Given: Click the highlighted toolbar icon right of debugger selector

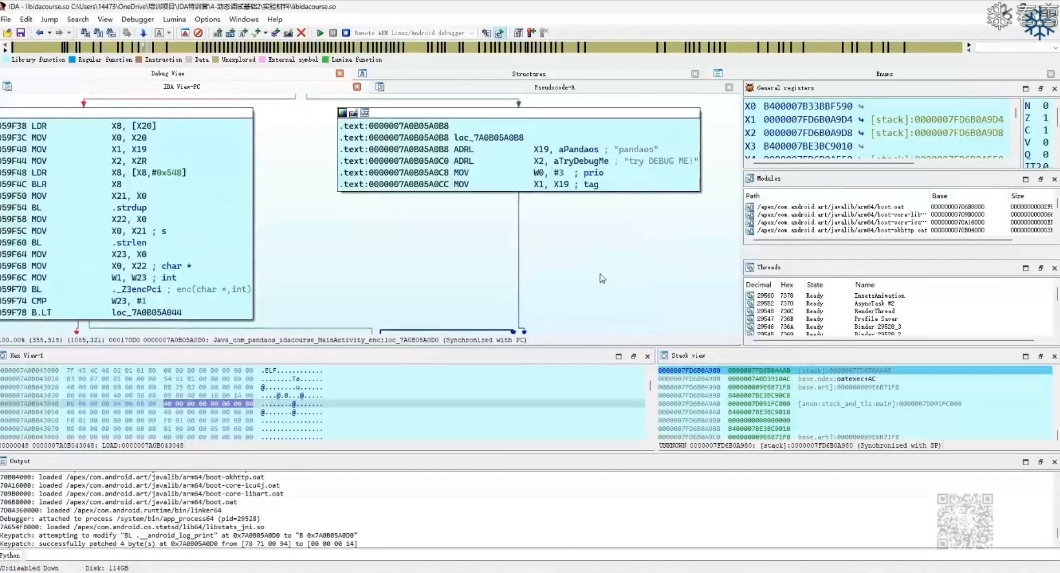Looking at the screenshot, I should click(x=500, y=32).
